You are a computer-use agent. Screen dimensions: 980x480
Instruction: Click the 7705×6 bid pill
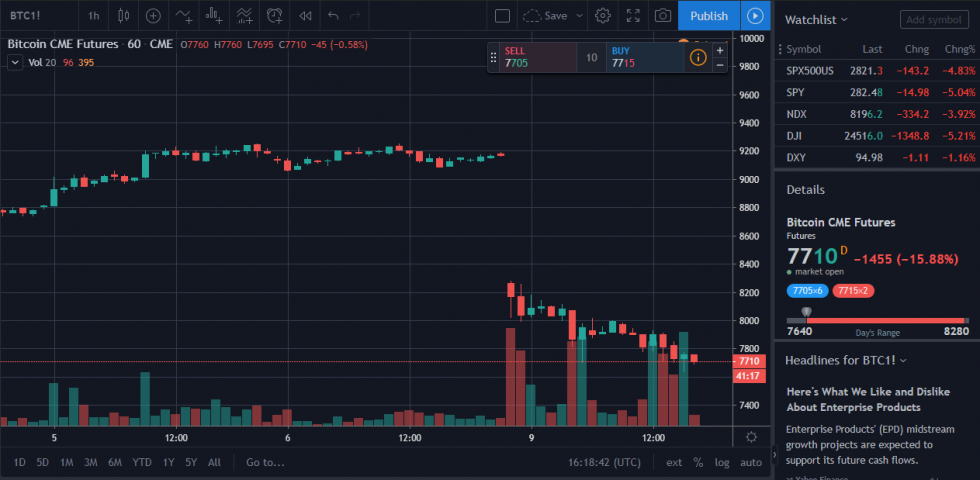click(x=808, y=291)
